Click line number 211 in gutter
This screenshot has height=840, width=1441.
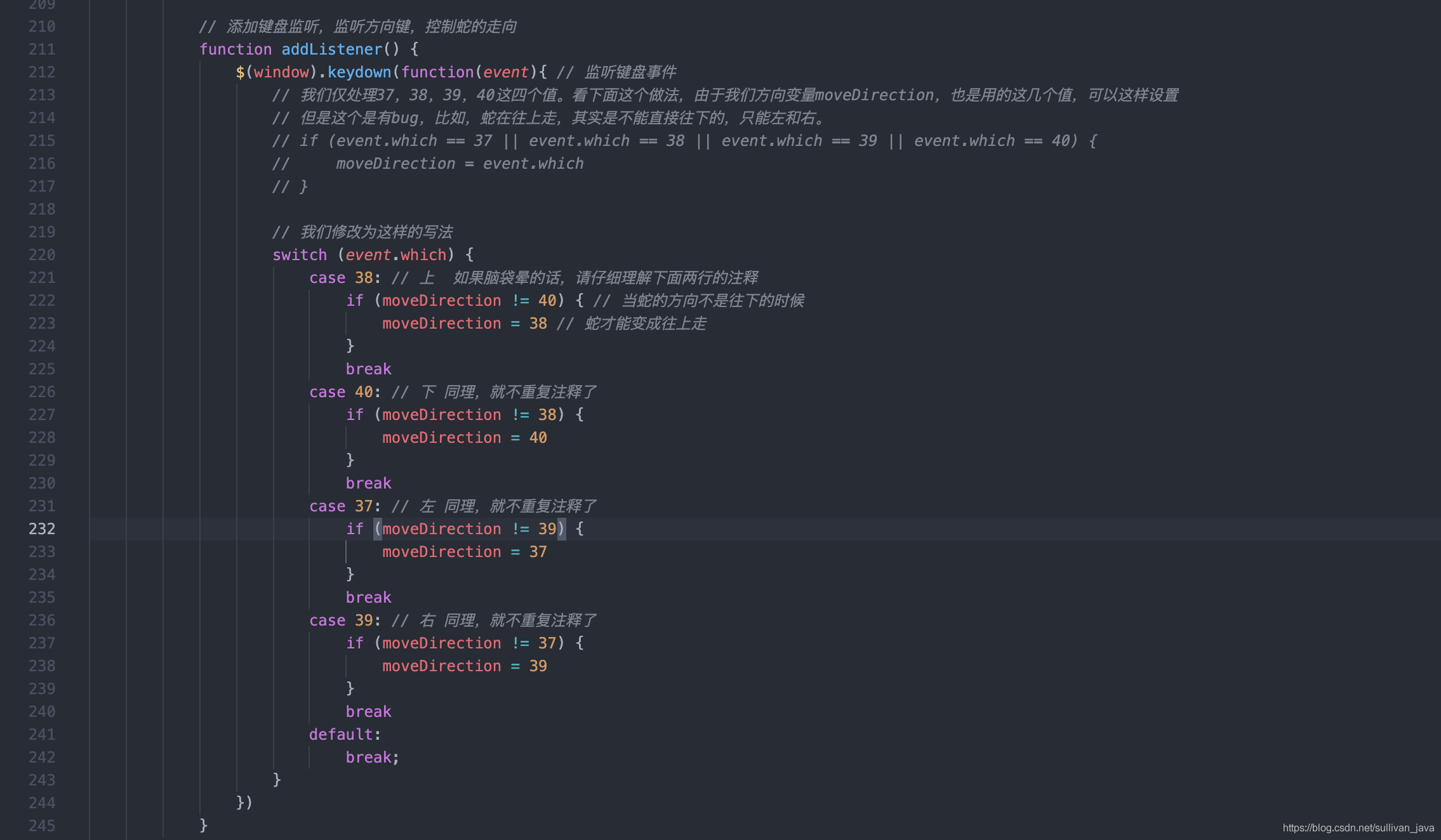pos(42,49)
